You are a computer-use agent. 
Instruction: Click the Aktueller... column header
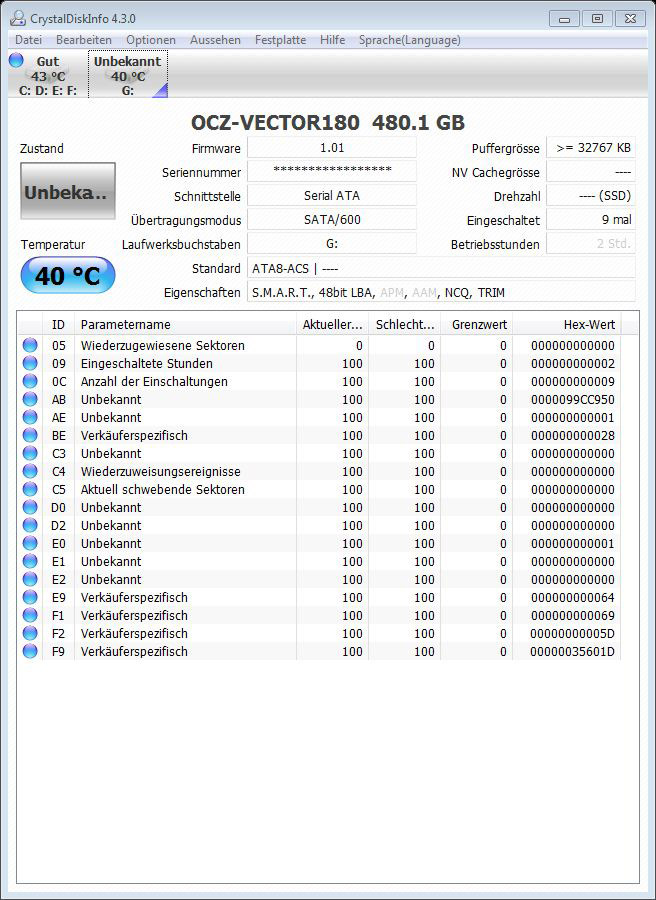coord(332,324)
